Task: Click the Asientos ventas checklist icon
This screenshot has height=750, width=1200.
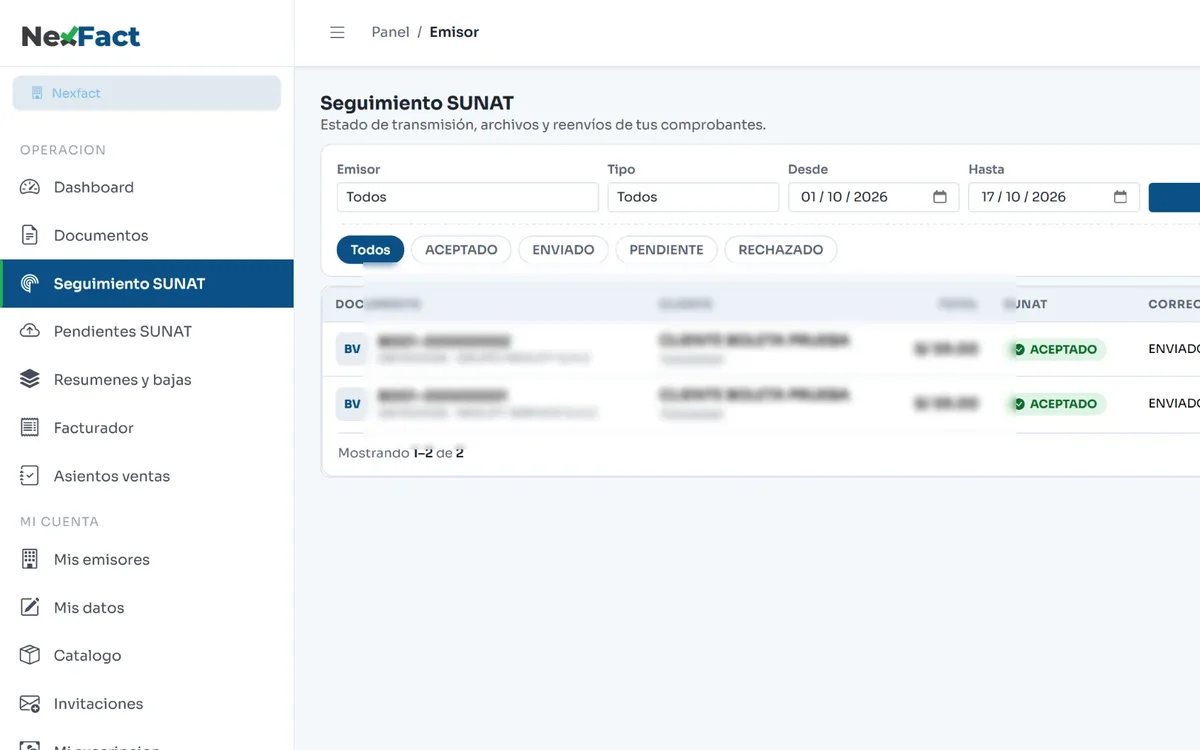Action: coord(30,476)
